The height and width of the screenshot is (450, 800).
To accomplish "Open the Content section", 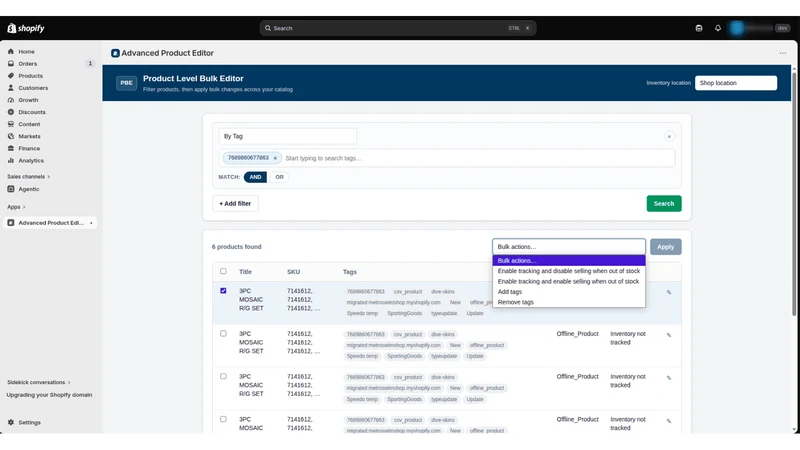I will [x=29, y=124].
